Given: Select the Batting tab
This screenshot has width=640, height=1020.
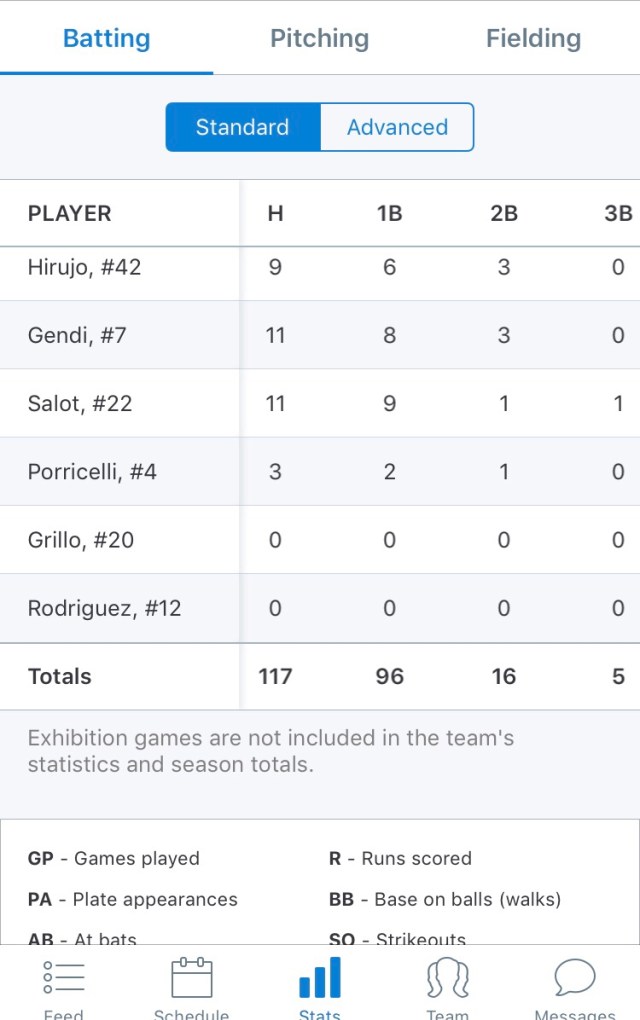Looking at the screenshot, I should [x=106, y=39].
